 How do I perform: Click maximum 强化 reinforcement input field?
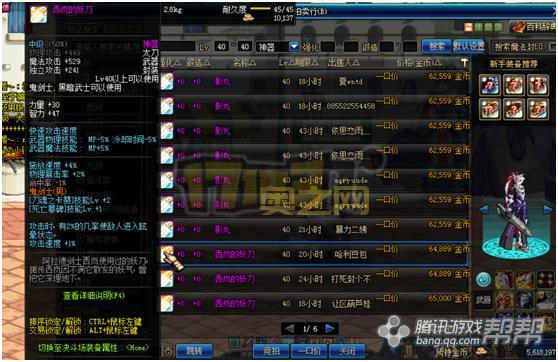[x=351, y=47]
